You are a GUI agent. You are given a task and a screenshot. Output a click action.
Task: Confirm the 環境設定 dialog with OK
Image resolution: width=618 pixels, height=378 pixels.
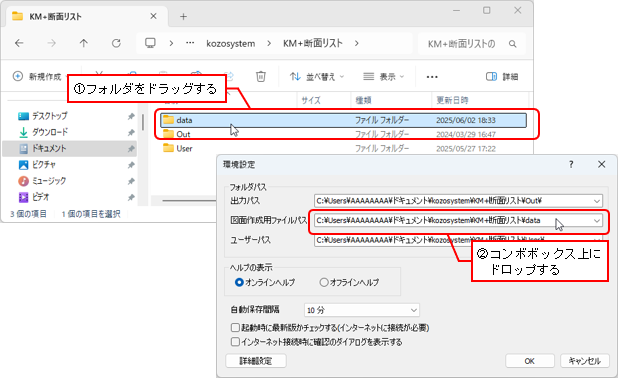pos(530,361)
